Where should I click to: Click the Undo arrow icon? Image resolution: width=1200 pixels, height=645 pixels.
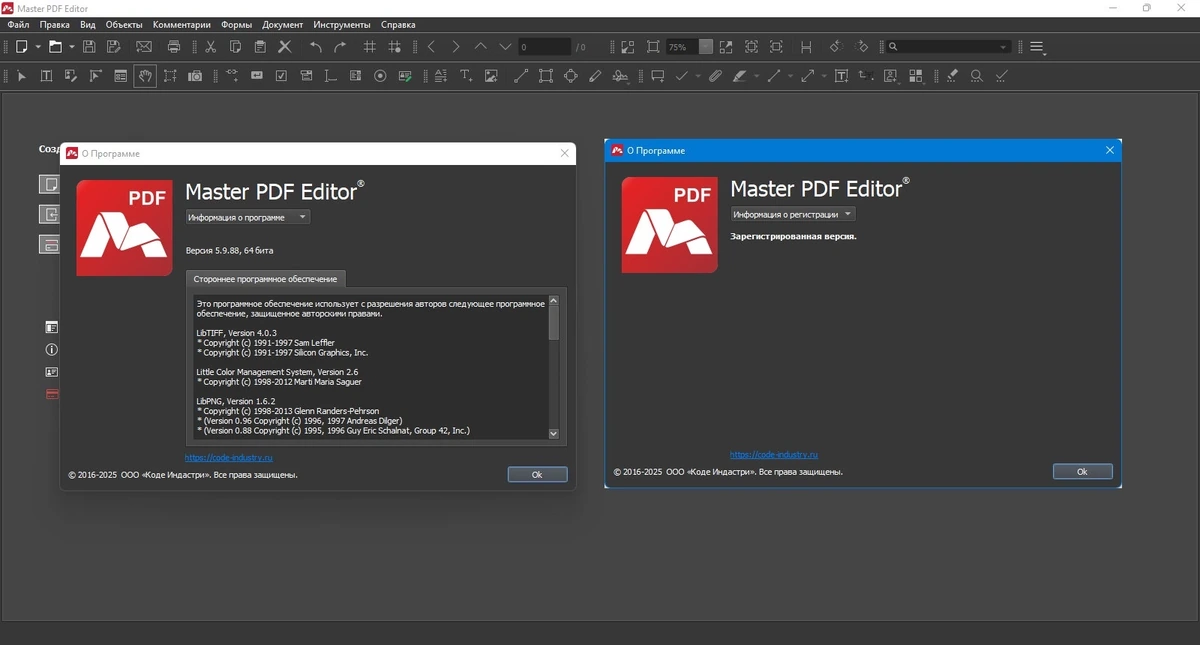point(316,47)
